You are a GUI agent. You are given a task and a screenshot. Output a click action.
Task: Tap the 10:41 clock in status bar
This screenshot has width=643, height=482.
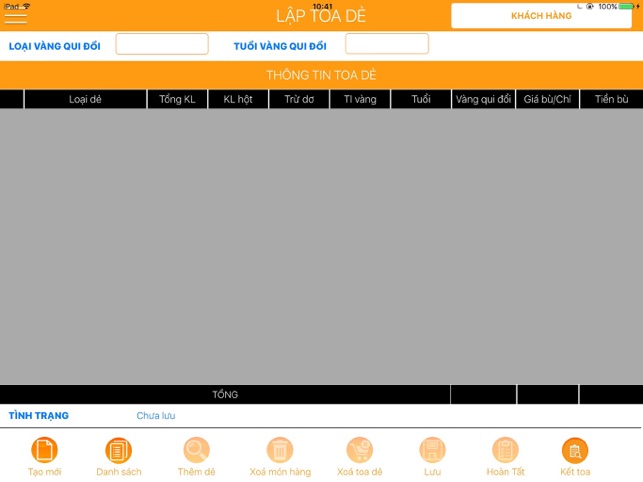coord(322,6)
